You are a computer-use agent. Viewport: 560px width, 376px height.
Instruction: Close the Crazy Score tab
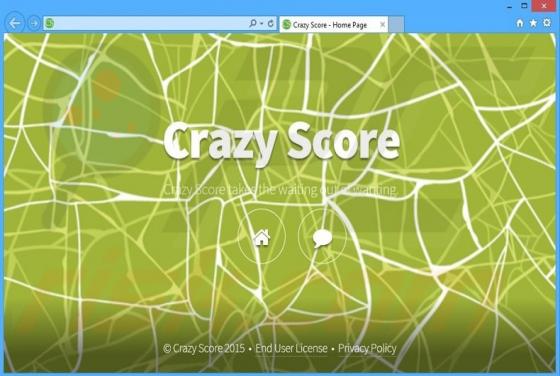click(x=382, y=25)
